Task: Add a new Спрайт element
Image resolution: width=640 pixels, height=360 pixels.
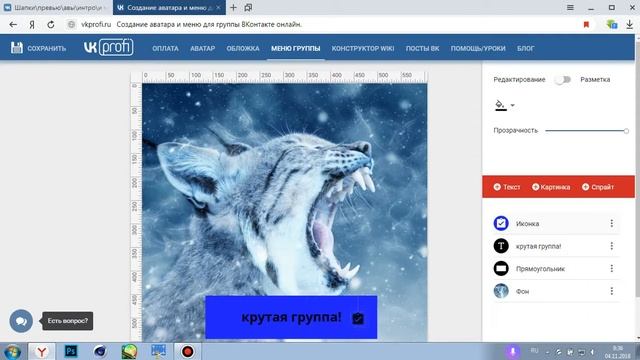Action: pos(598,187)
